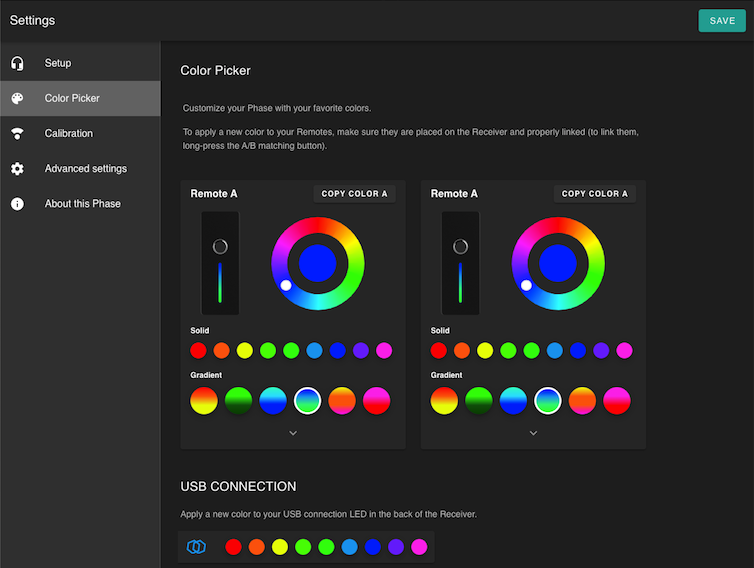This screenshot has height=568, width=754.
Task: Choose green-to-dark gradient in right remote panel
Action: 479,401
